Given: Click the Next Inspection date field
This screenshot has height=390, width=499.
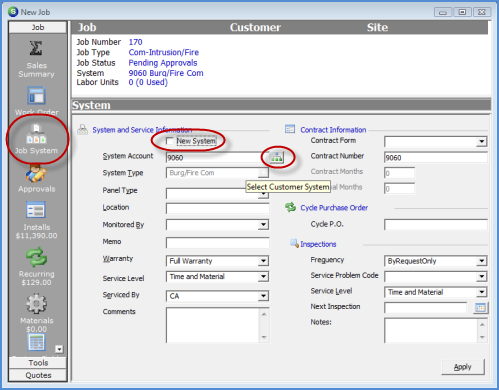Looking at the screenshot, I should point(426,308).
